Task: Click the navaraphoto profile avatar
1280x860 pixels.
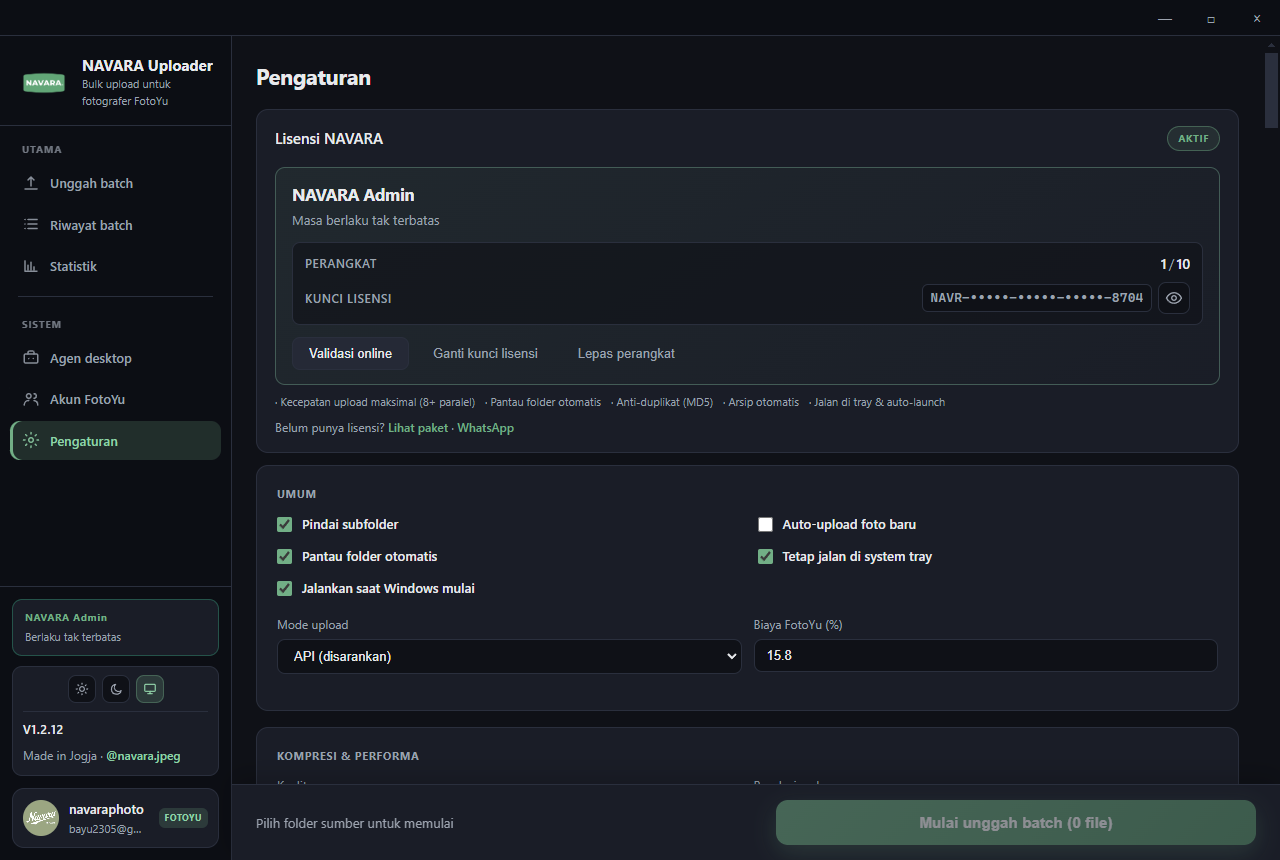Action: (41, 818)
